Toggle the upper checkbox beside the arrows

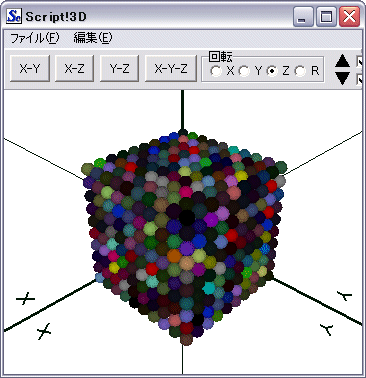coord(360,62)
